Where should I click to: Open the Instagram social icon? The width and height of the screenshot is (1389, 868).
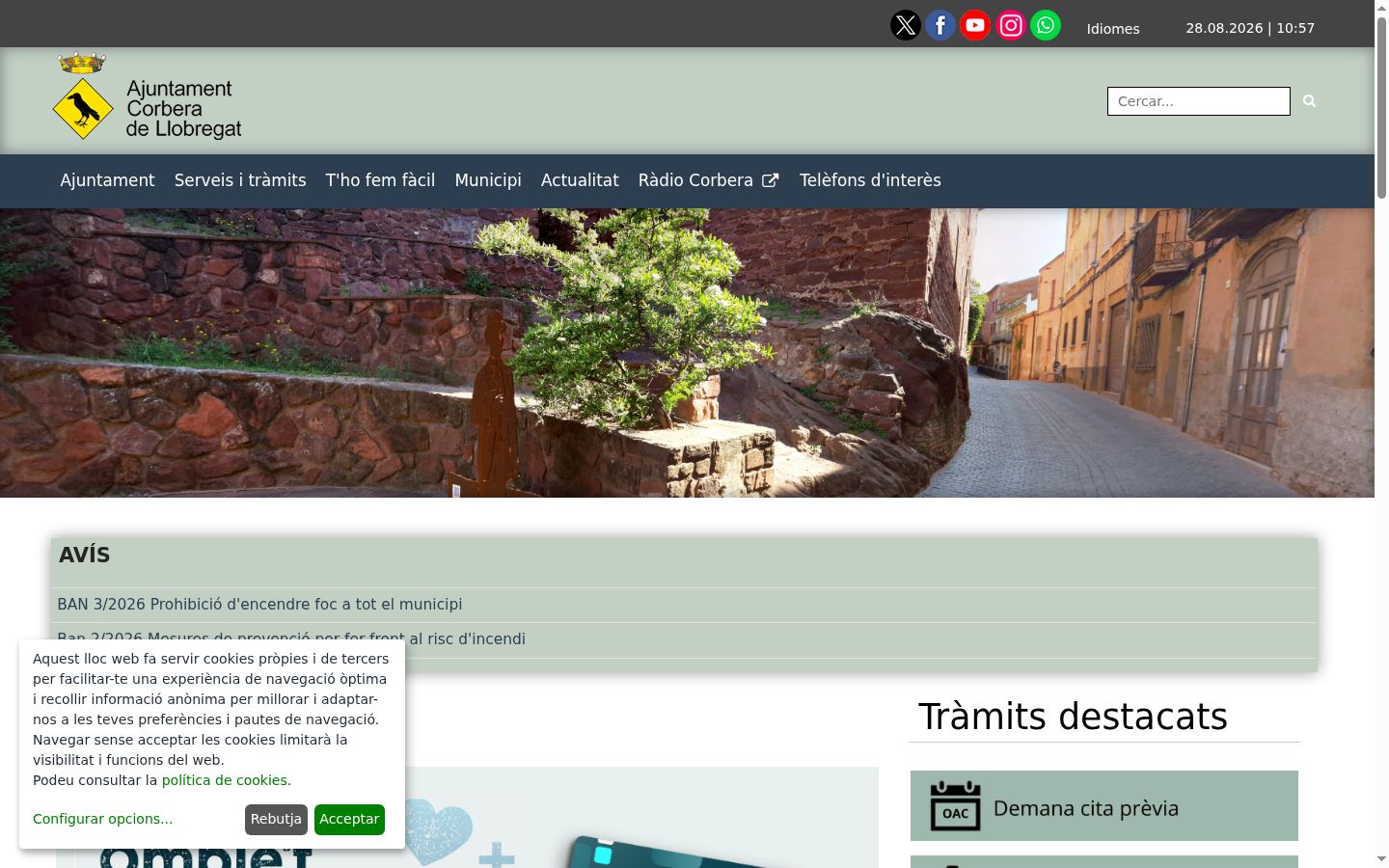pos(1011,25)
